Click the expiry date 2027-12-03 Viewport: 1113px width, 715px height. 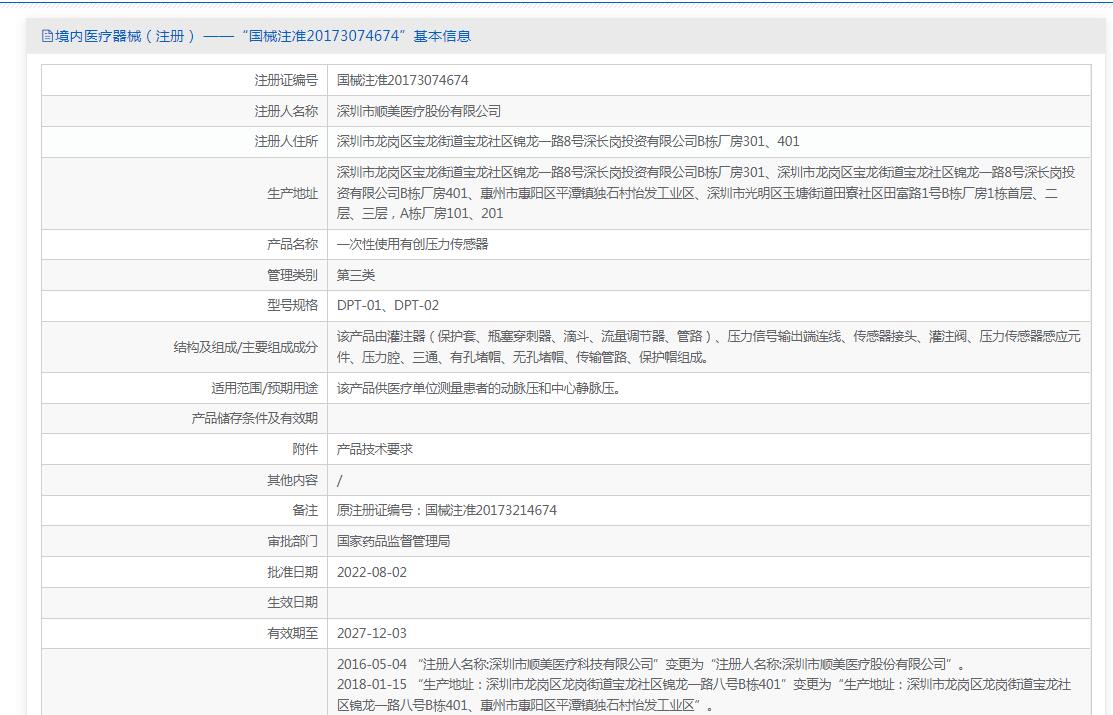[372, 633]
